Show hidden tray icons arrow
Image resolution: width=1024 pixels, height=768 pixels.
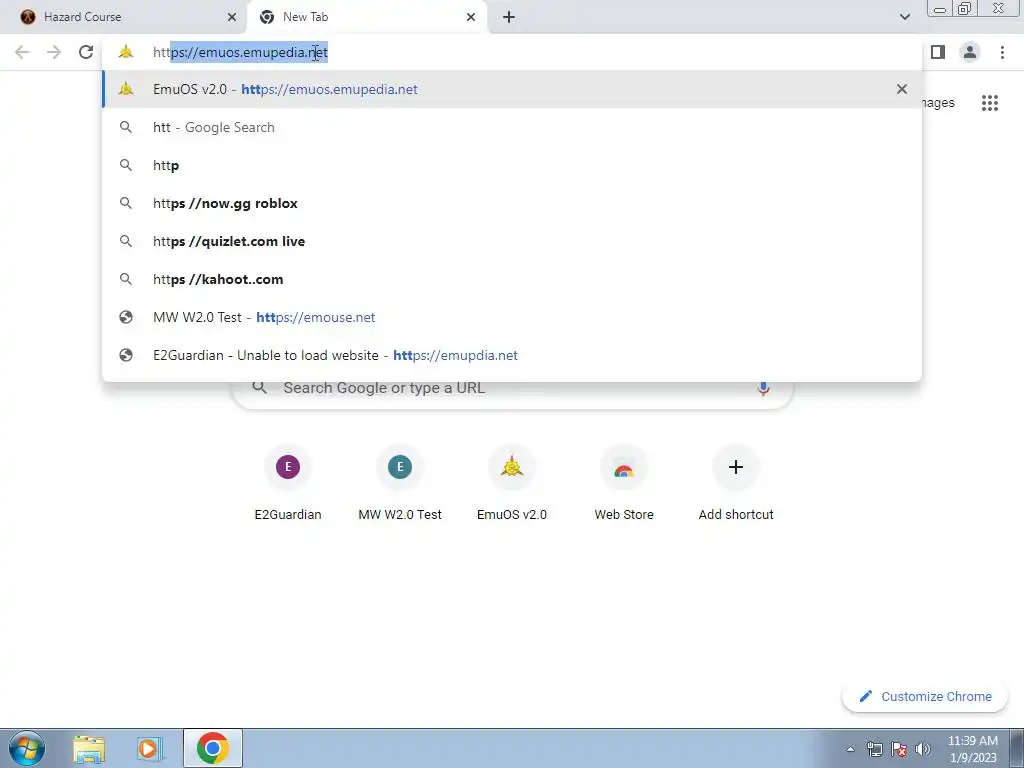pos(850,750)
